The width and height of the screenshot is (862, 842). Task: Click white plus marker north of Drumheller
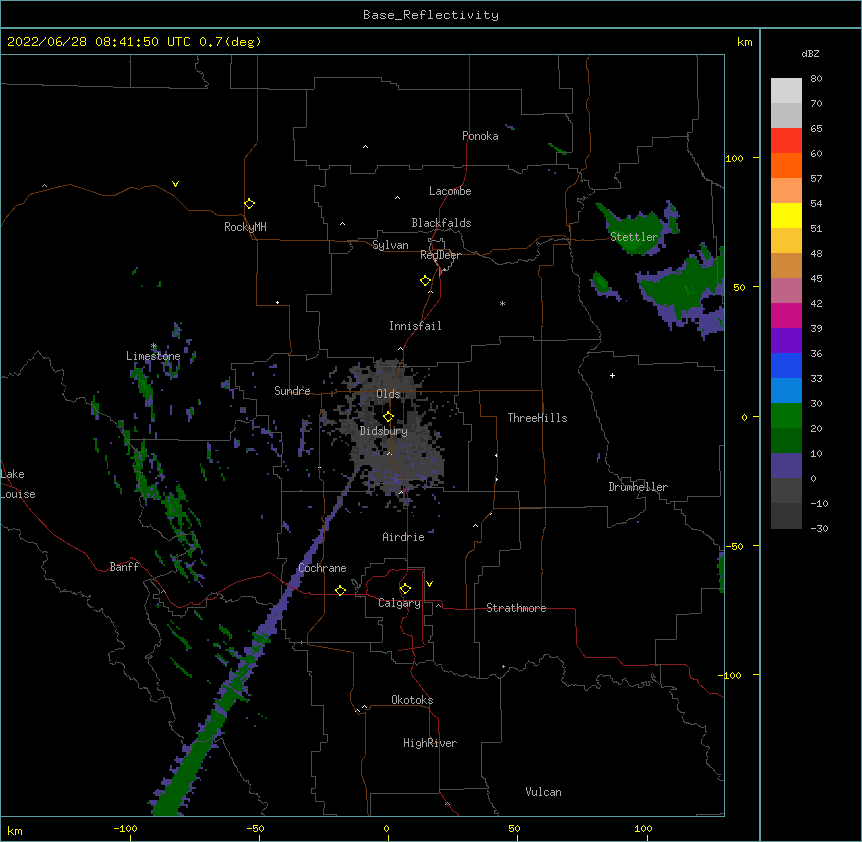612,375
